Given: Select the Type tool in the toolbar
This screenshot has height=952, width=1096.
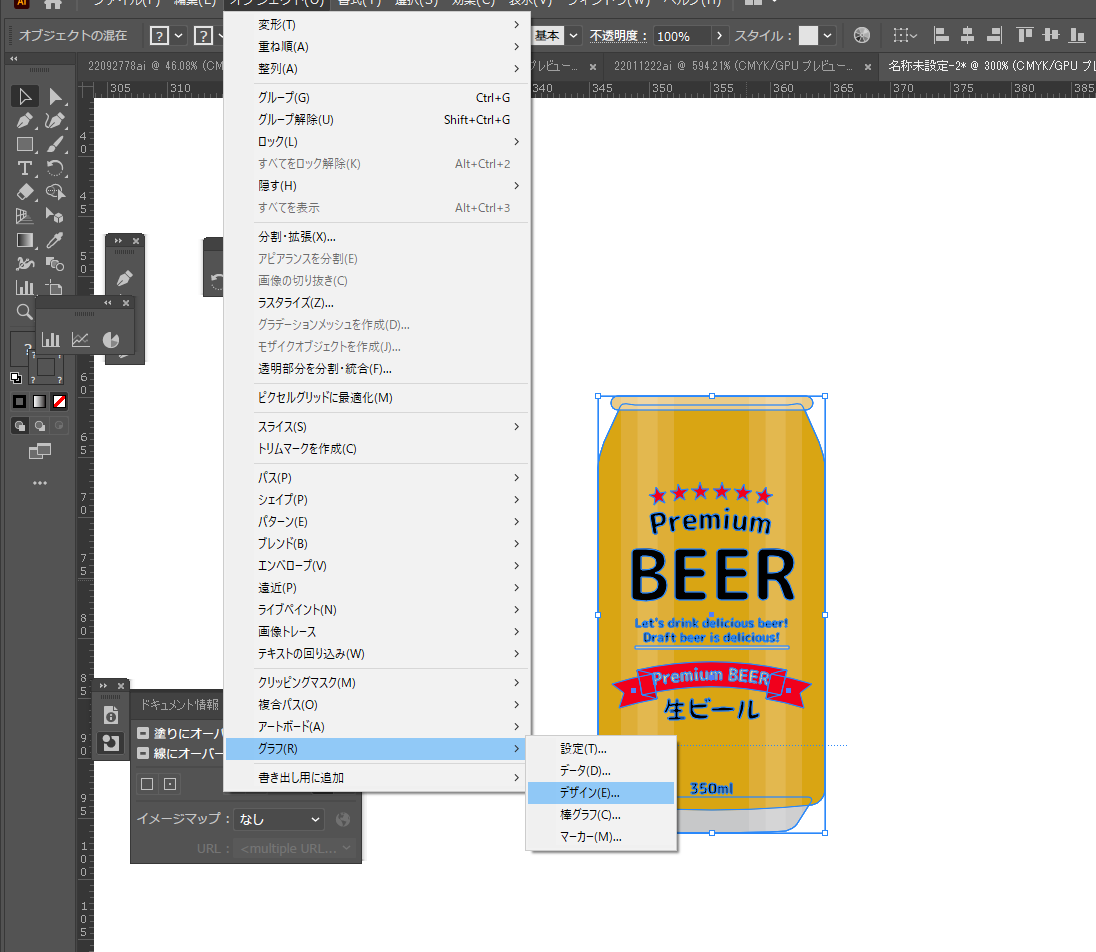Looking at the screenshot, I should click(26, 168).
